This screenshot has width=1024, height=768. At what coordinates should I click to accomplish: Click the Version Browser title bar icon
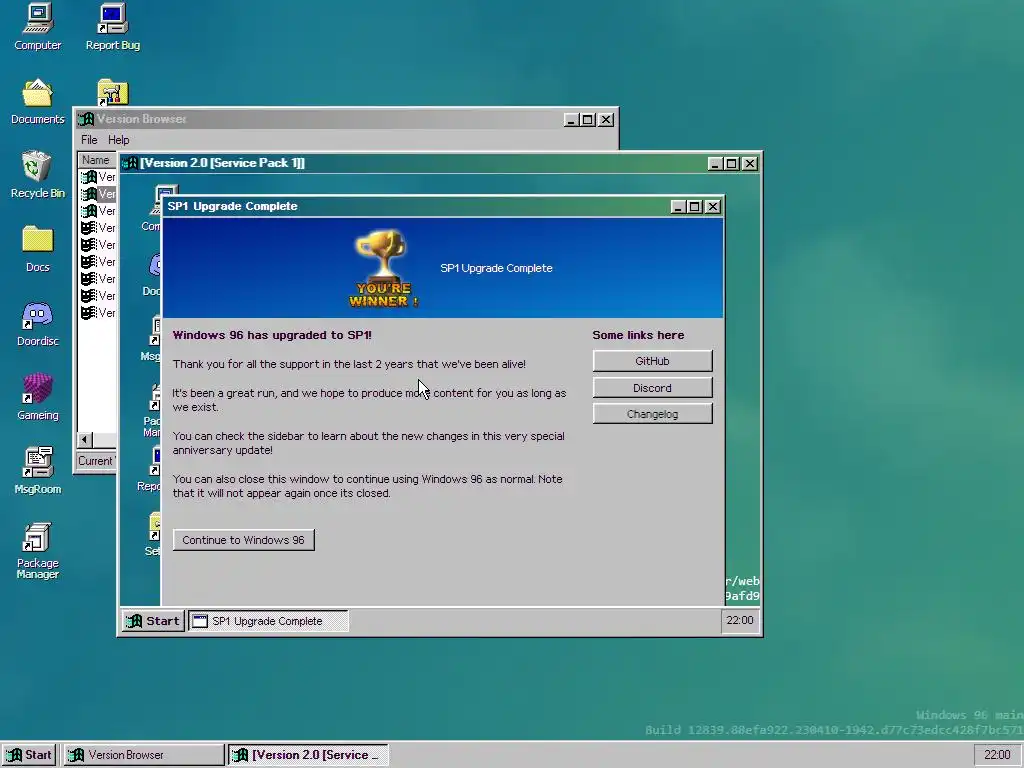[86, 120]
